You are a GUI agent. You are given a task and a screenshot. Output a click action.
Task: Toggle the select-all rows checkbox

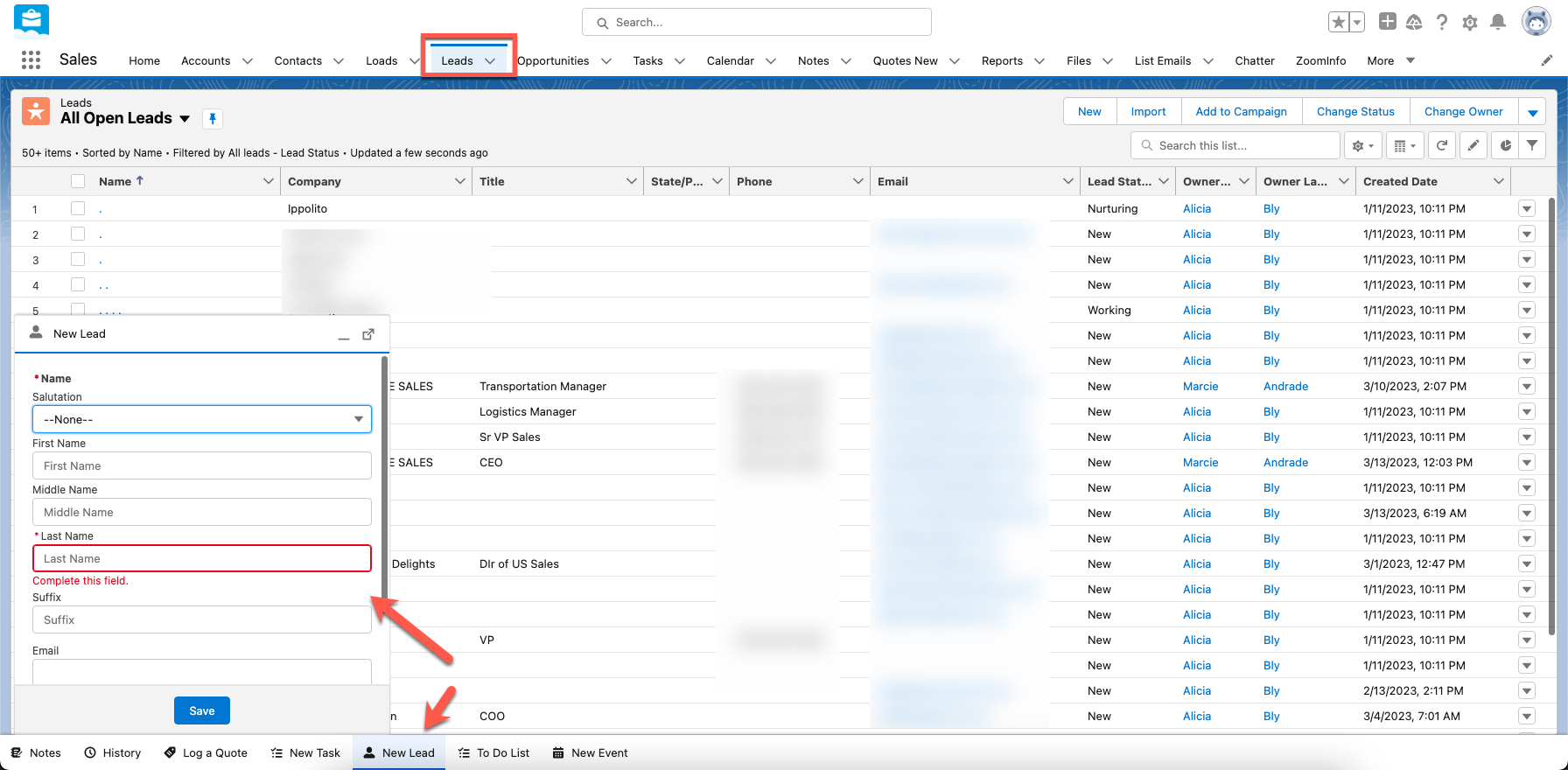(78, 181)
